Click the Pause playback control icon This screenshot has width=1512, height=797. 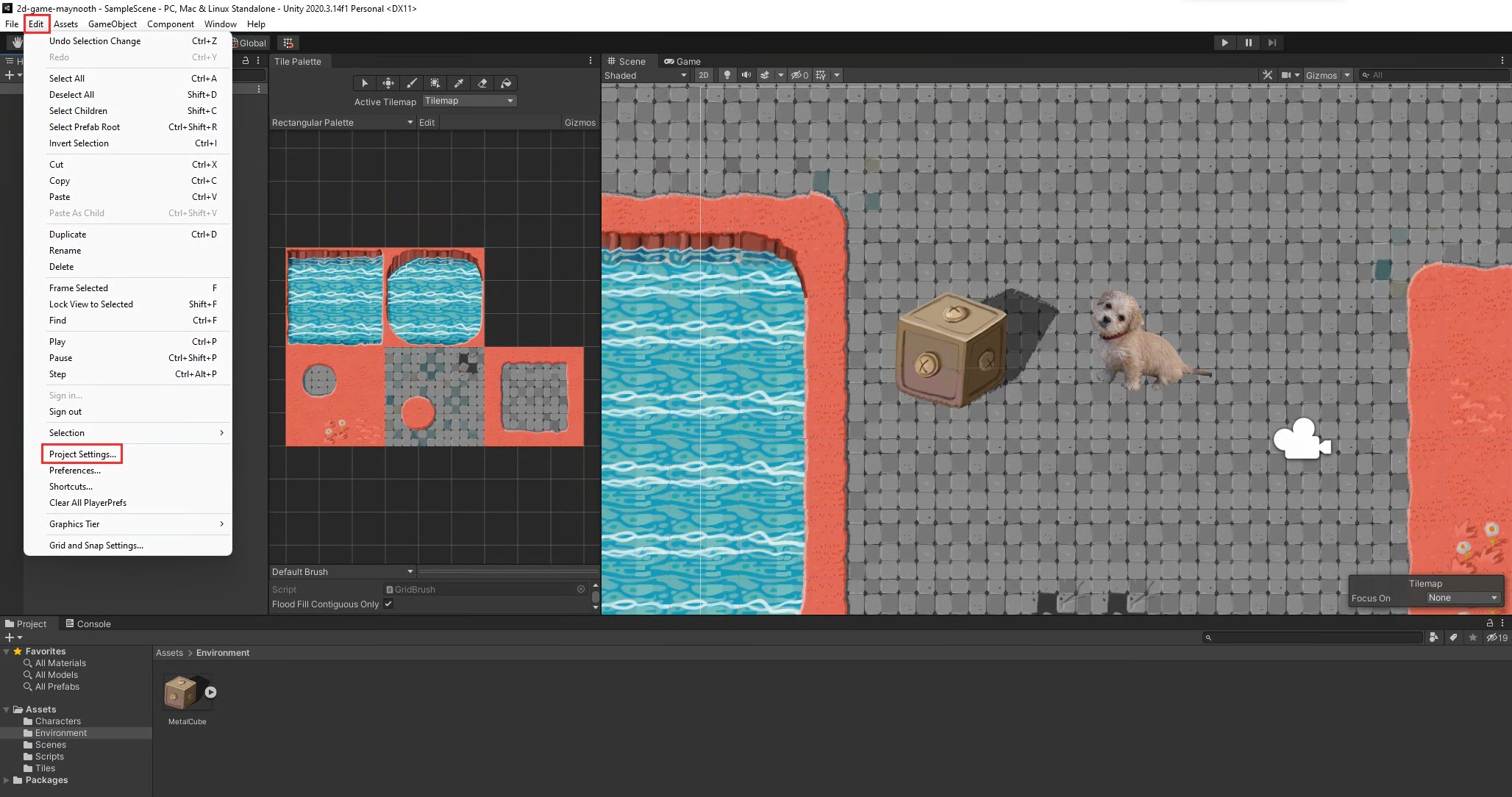1247,42
